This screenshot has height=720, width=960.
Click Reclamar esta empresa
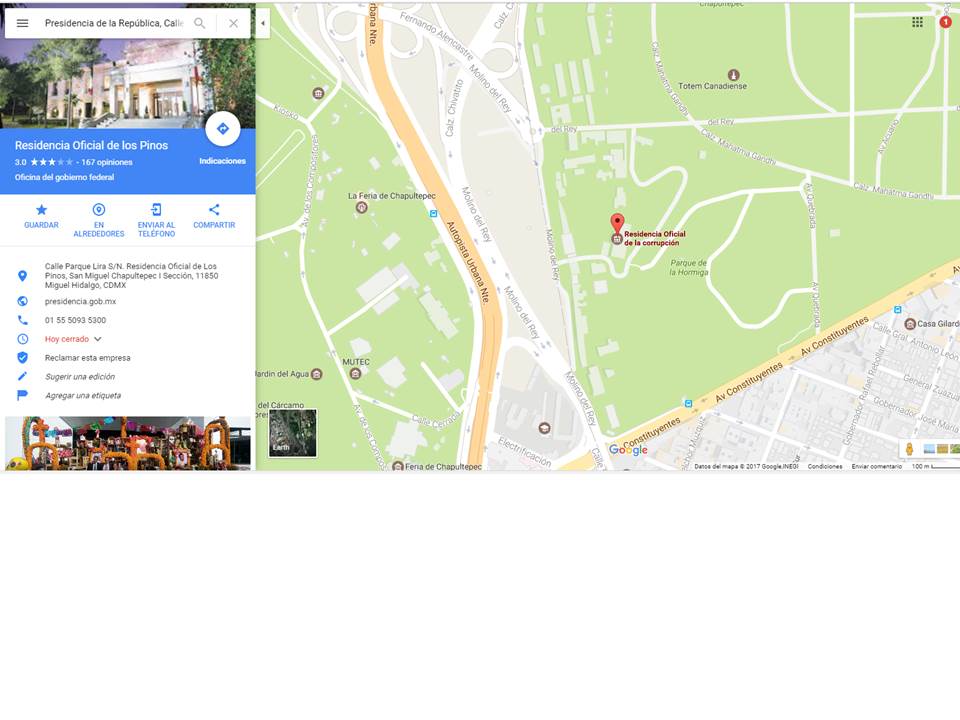point(88,358)
